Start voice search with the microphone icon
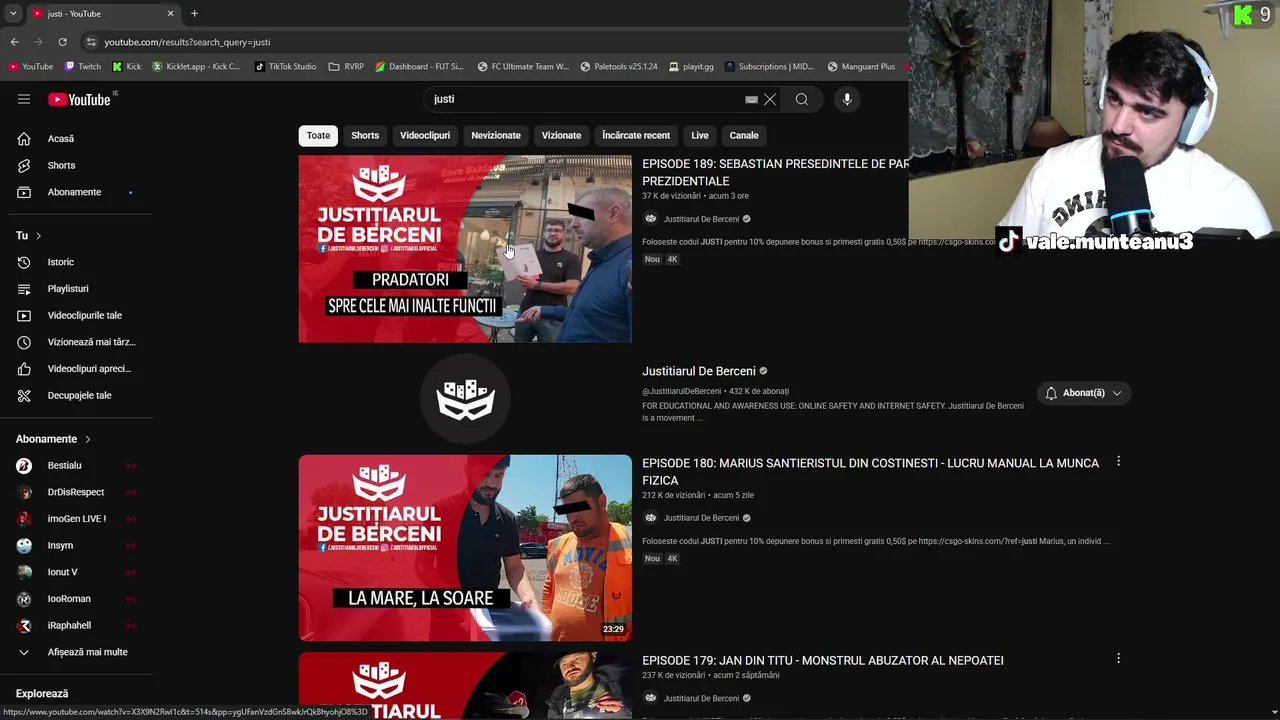Screen dimensions: 1280x720 coord(847,99)
